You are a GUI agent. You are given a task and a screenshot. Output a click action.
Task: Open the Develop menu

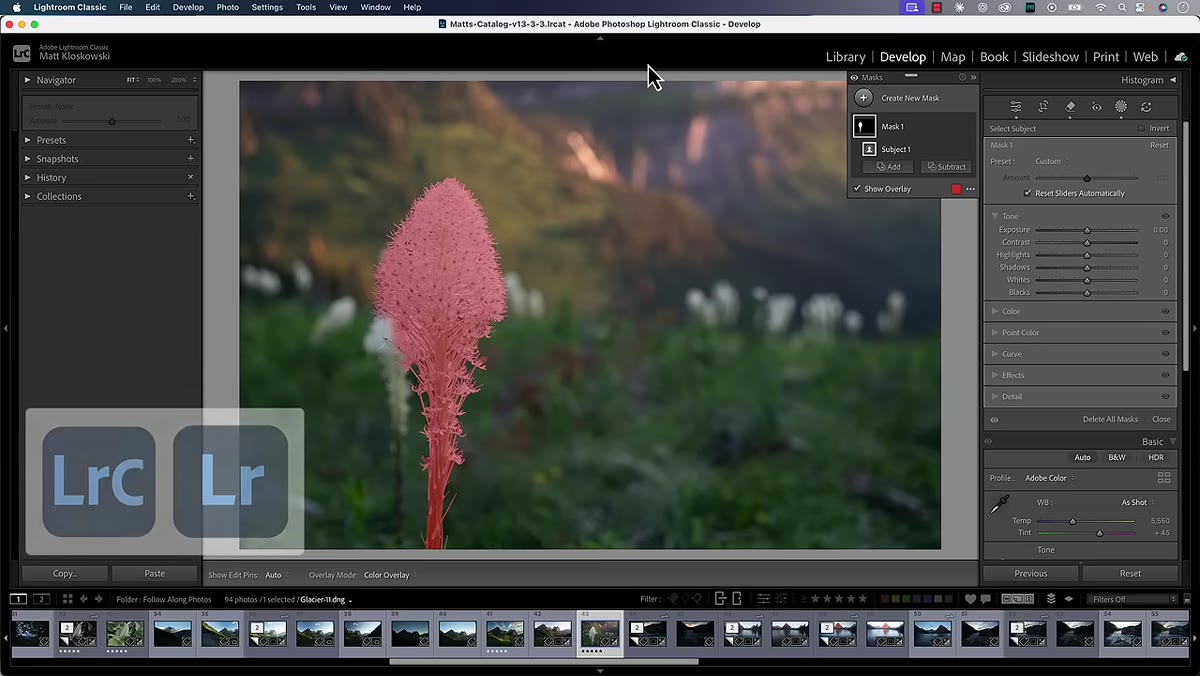coord(188,7)
